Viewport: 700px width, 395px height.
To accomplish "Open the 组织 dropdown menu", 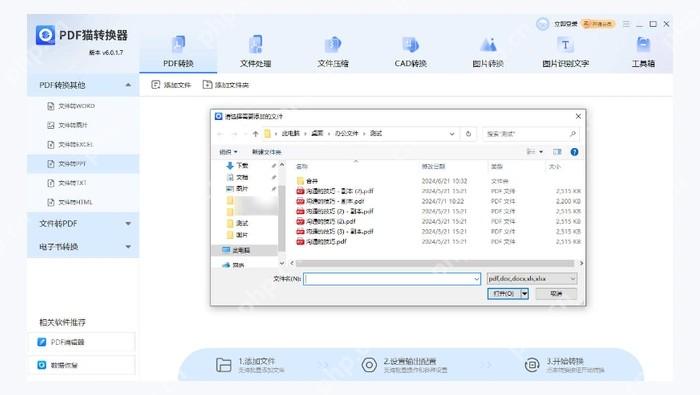I will [228, 152].
